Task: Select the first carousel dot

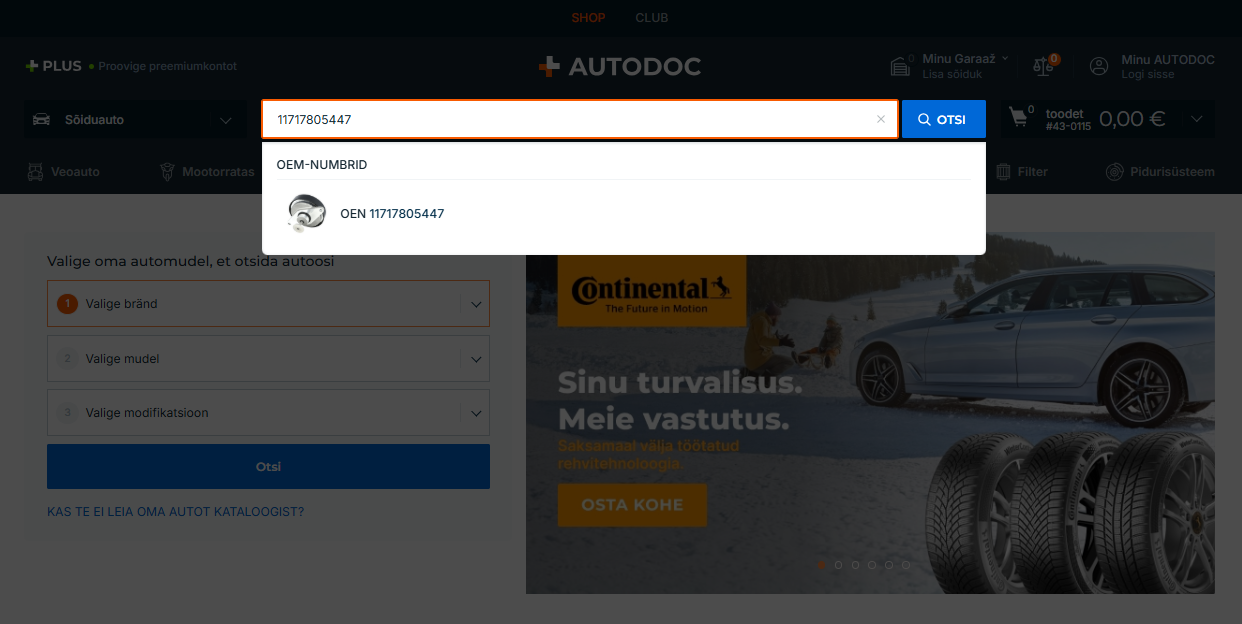Action: coord(822,565)
